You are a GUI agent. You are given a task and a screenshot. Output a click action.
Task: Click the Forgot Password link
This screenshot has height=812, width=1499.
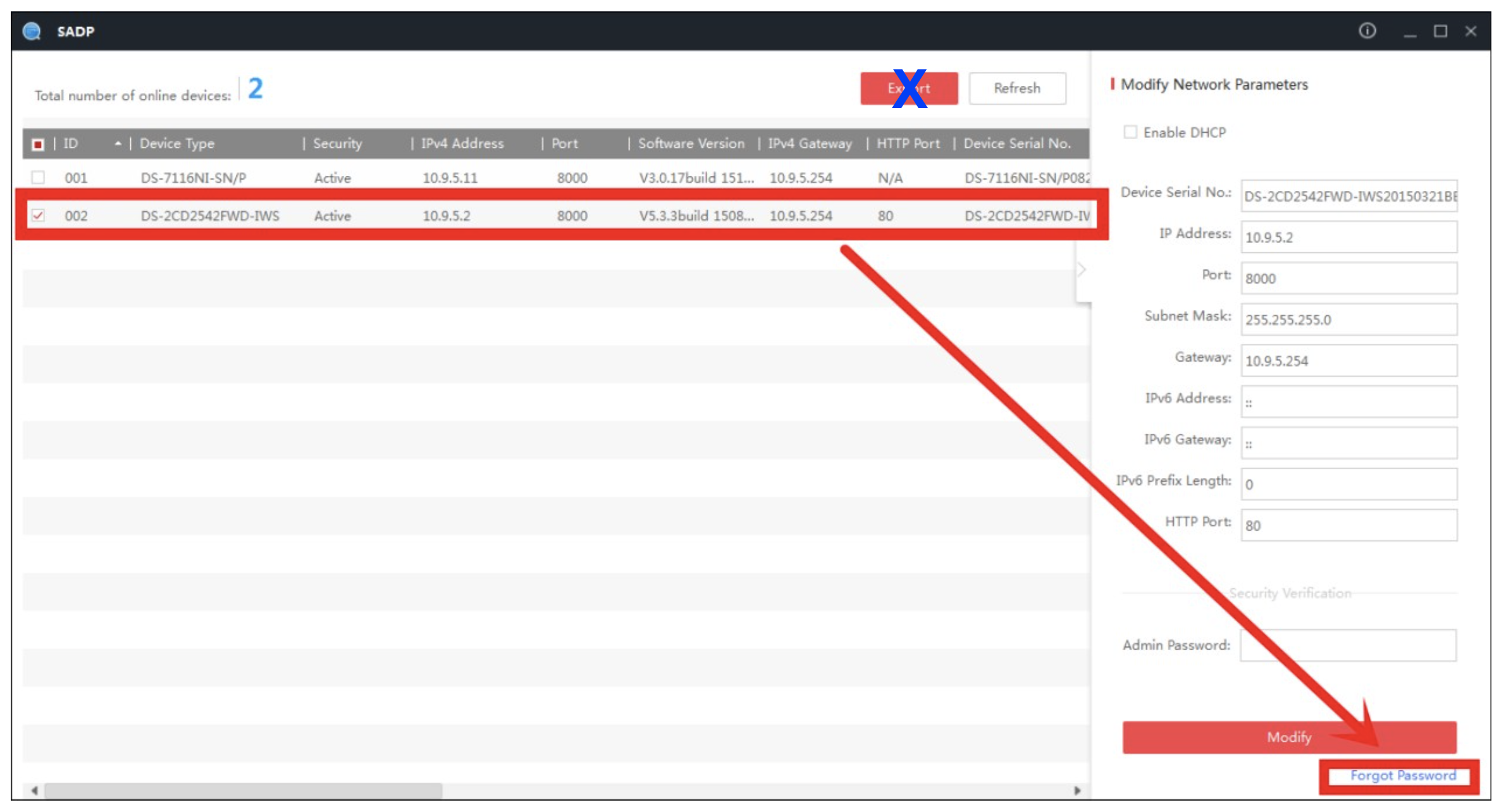[1402, 775]
